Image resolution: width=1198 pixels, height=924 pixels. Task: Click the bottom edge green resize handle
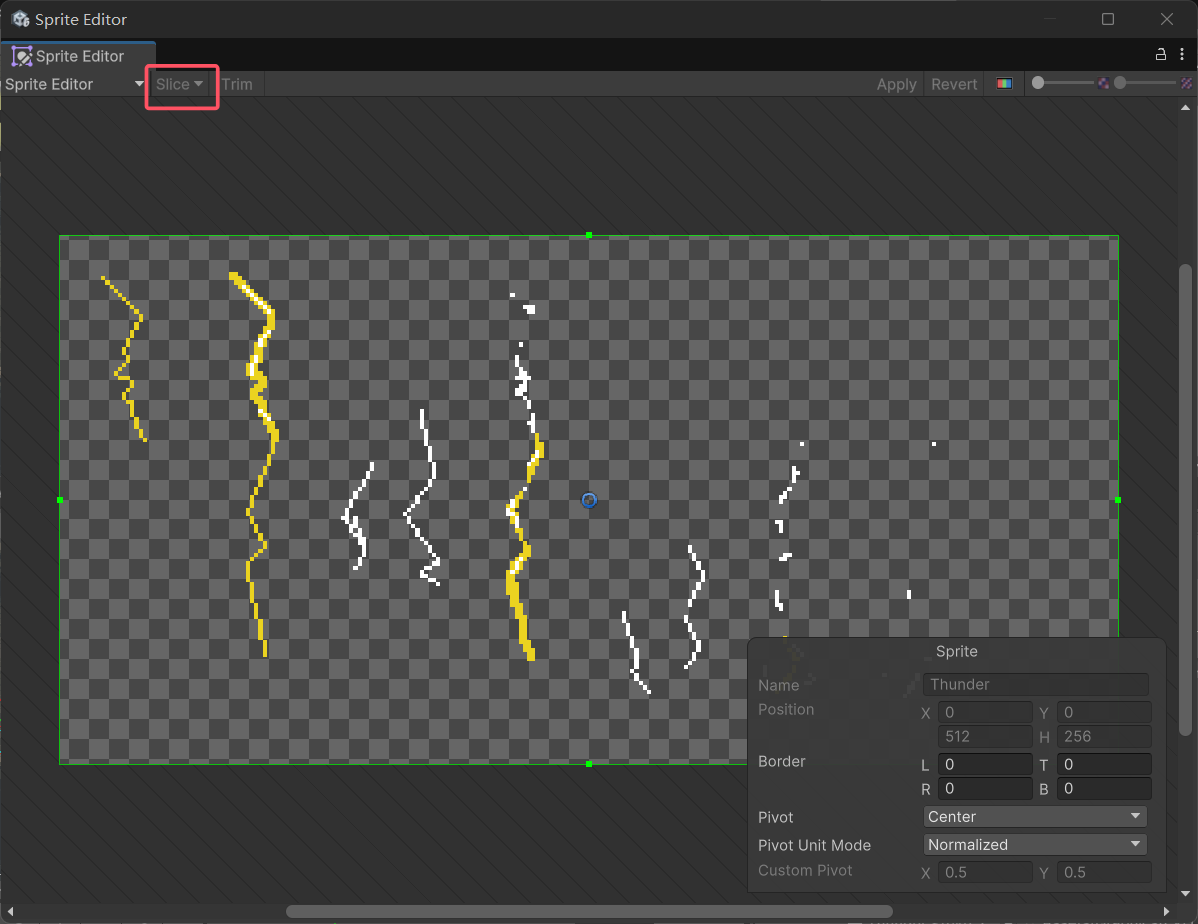pos(589,764)
